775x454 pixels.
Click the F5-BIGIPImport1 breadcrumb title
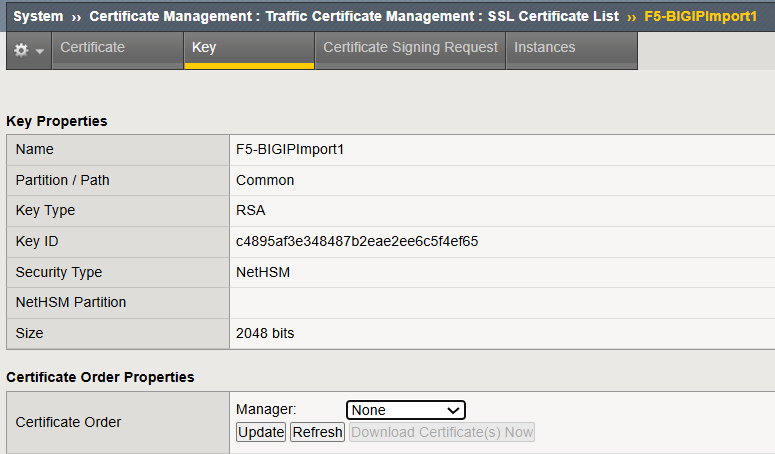click(x=700, y=16)
